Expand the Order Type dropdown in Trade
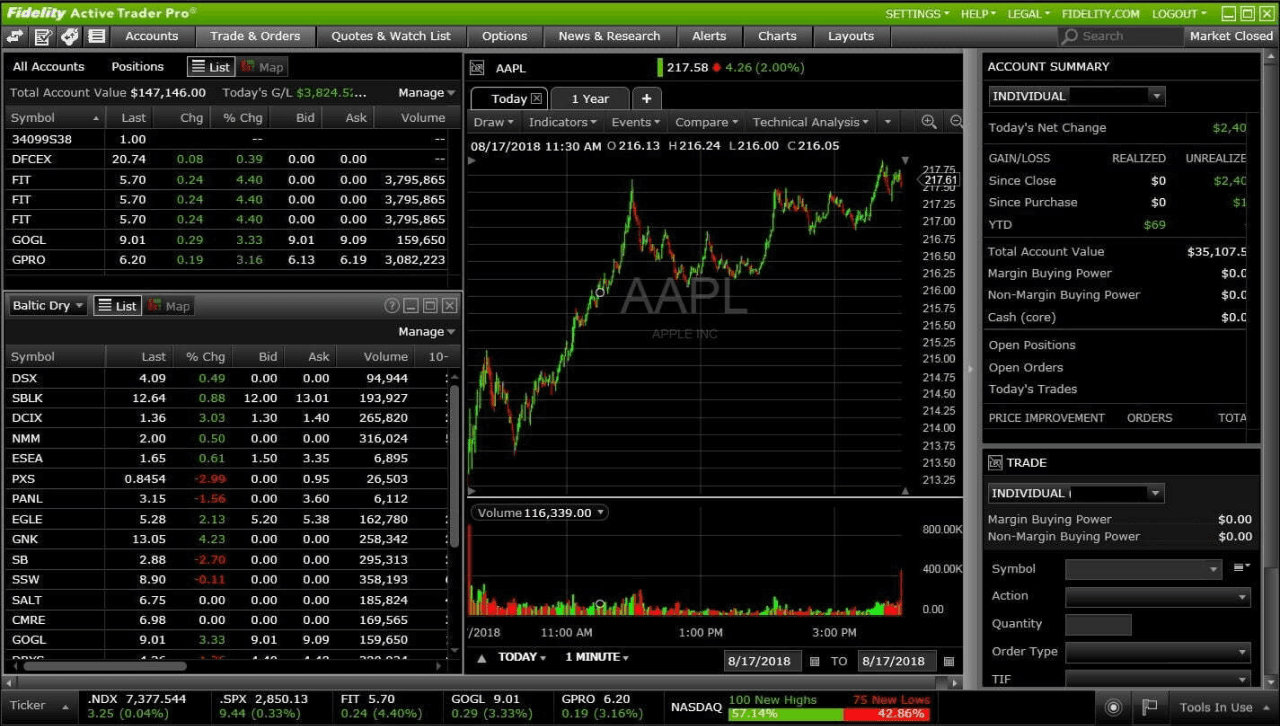1280x726 pixels. (1157, 652)
